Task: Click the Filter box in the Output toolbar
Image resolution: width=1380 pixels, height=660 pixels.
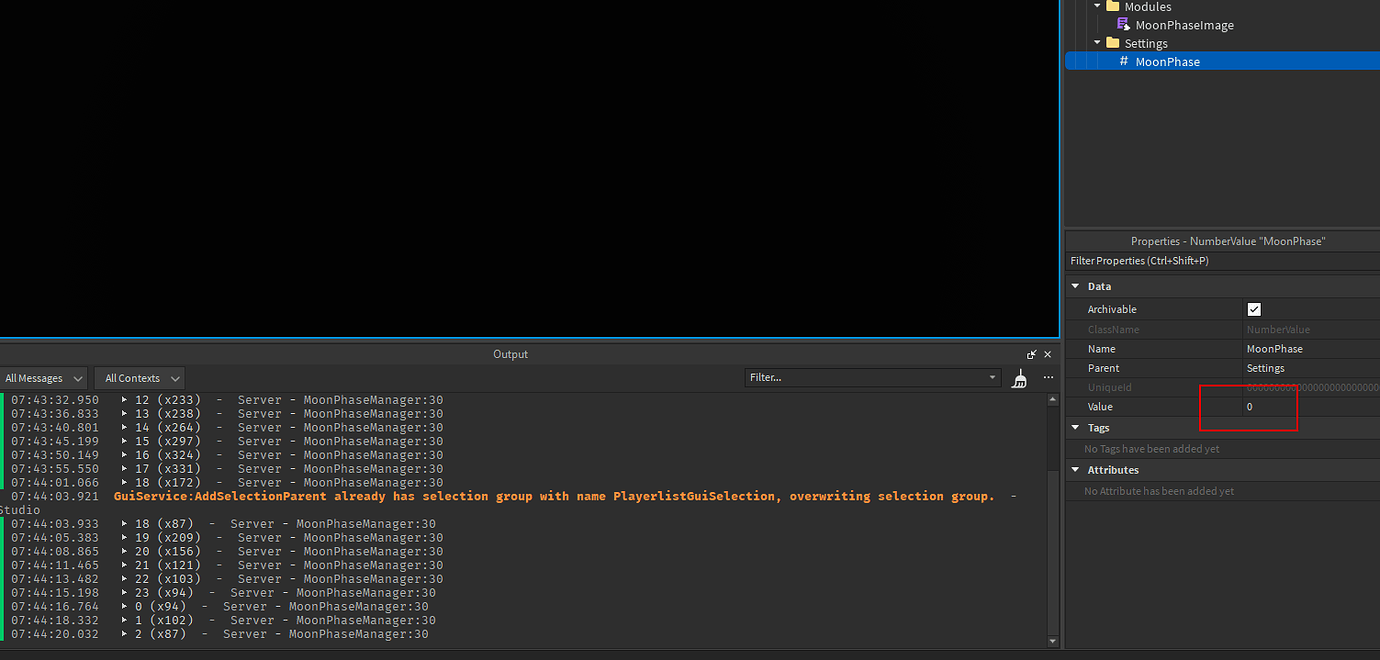Action: click(x=870, y=377)
